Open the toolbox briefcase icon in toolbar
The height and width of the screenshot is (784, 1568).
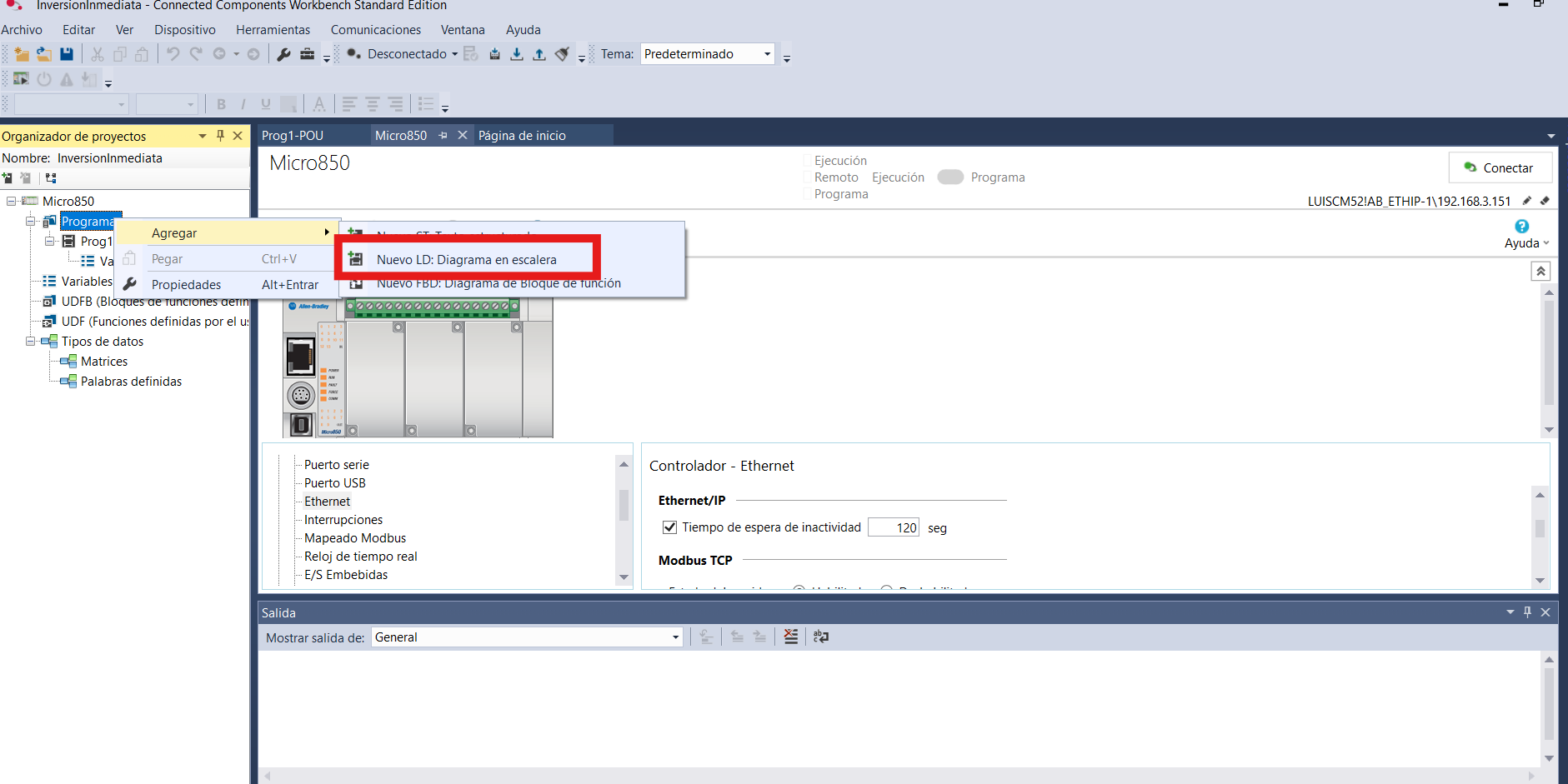[x=308, y=54]
